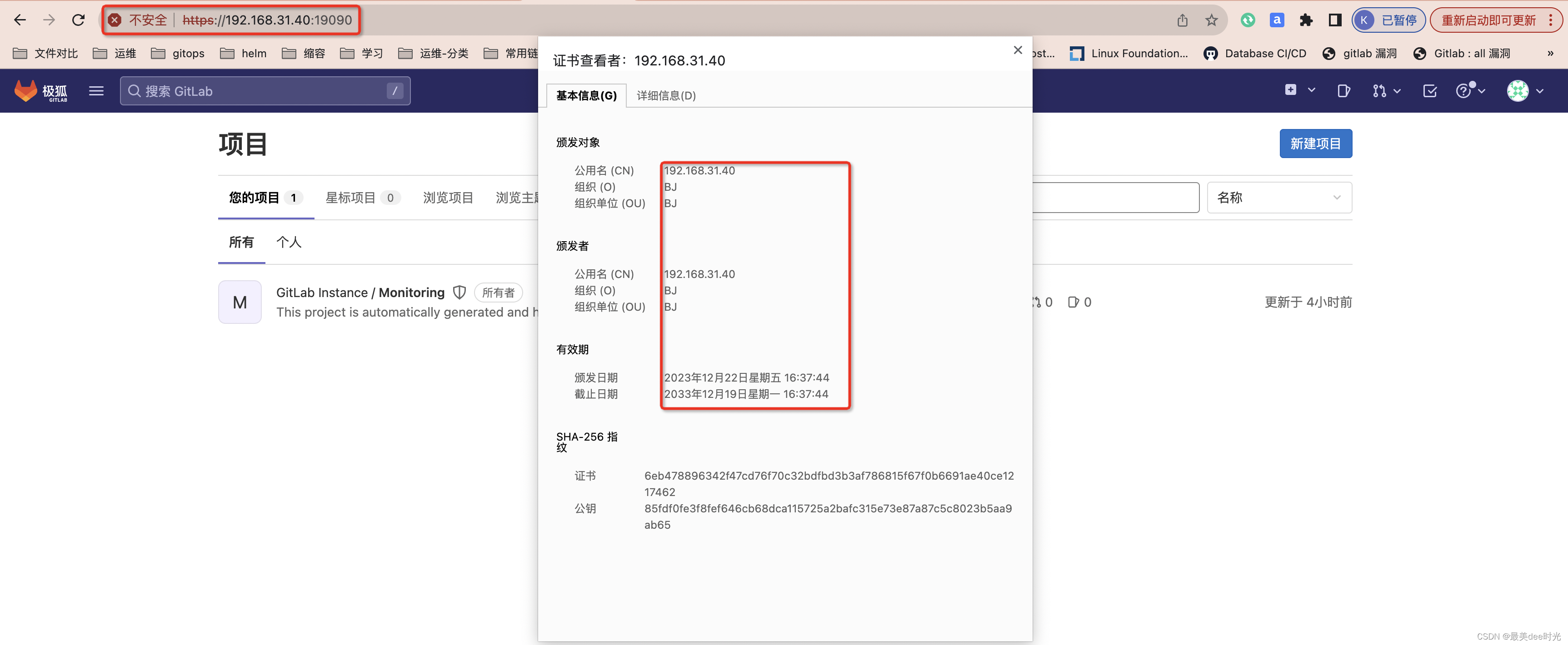Click the 新建项目 button
This screenshot has width=1568, height=645.
coord(1315,144)
